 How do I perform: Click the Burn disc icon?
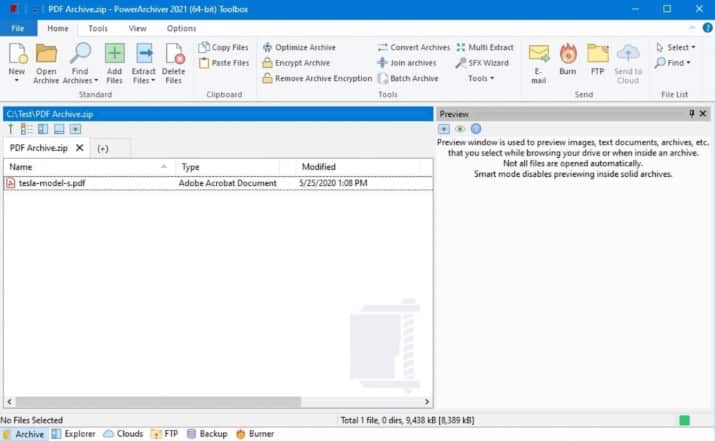tap(568, 55)
